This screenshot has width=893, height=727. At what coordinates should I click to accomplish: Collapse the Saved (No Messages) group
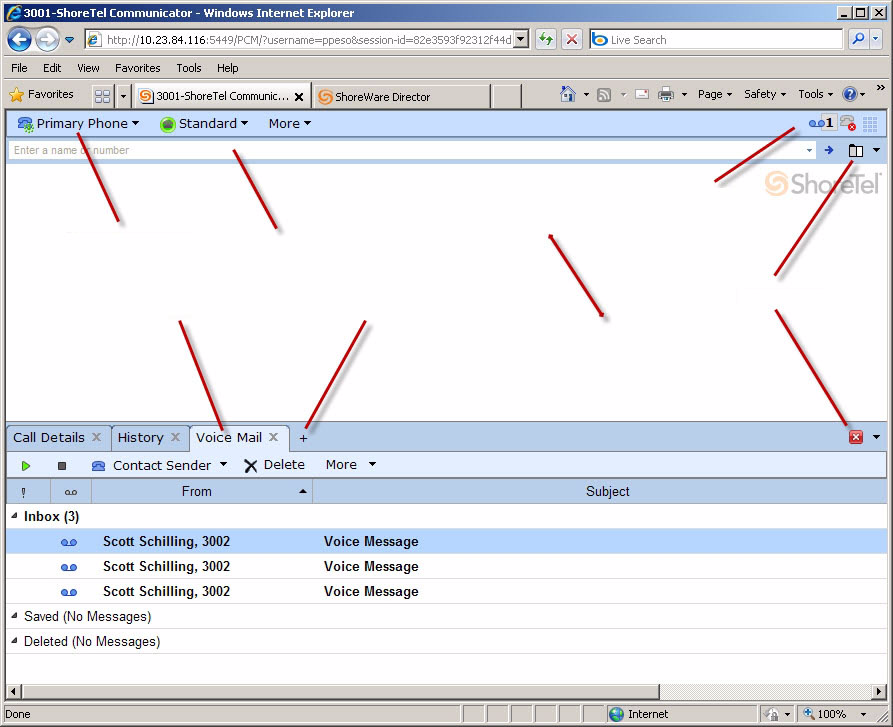click(14, 615)
